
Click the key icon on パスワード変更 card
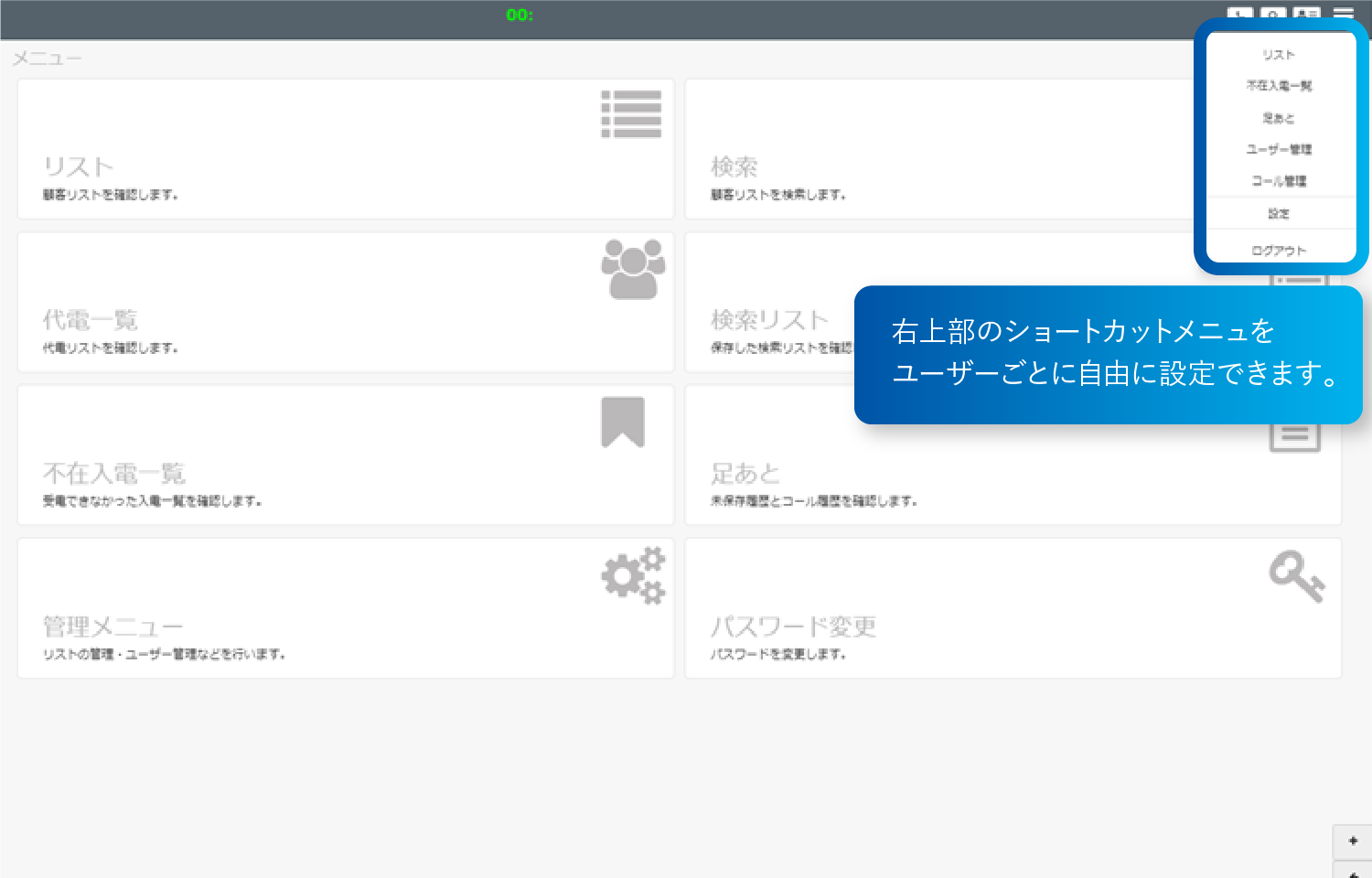coord(1297,576)
